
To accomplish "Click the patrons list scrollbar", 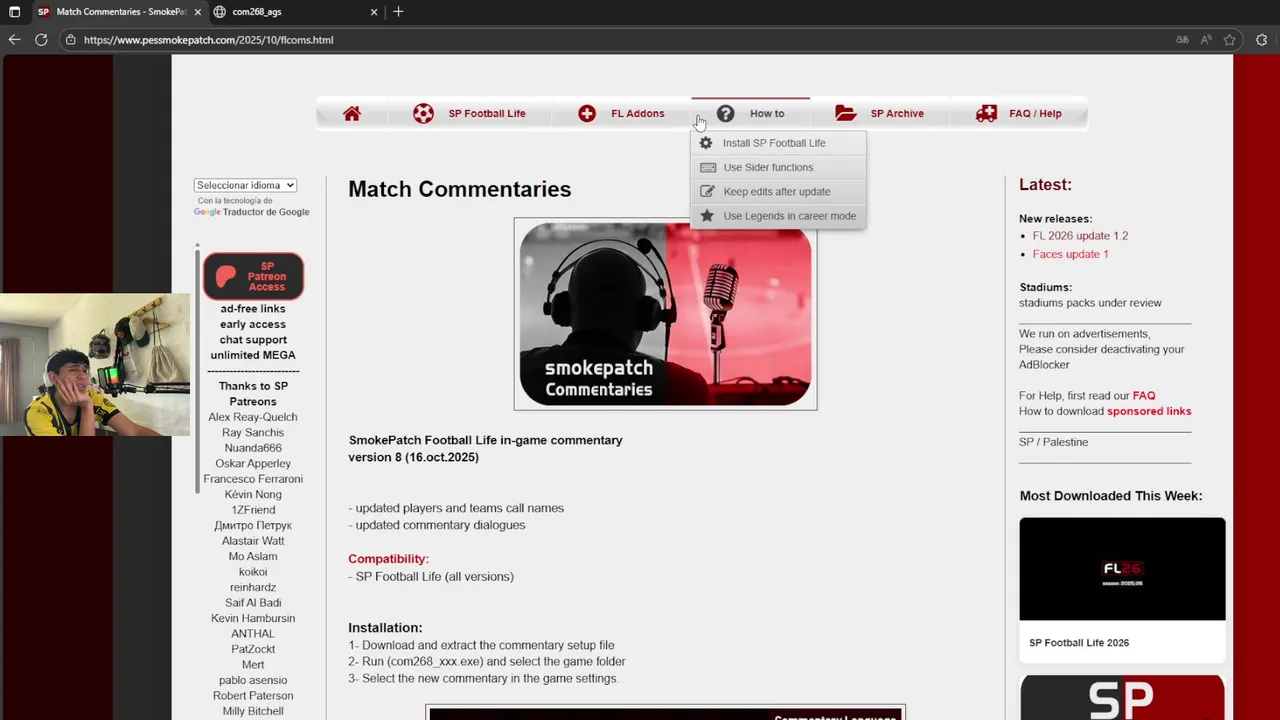I will click(x=197, y=370).
